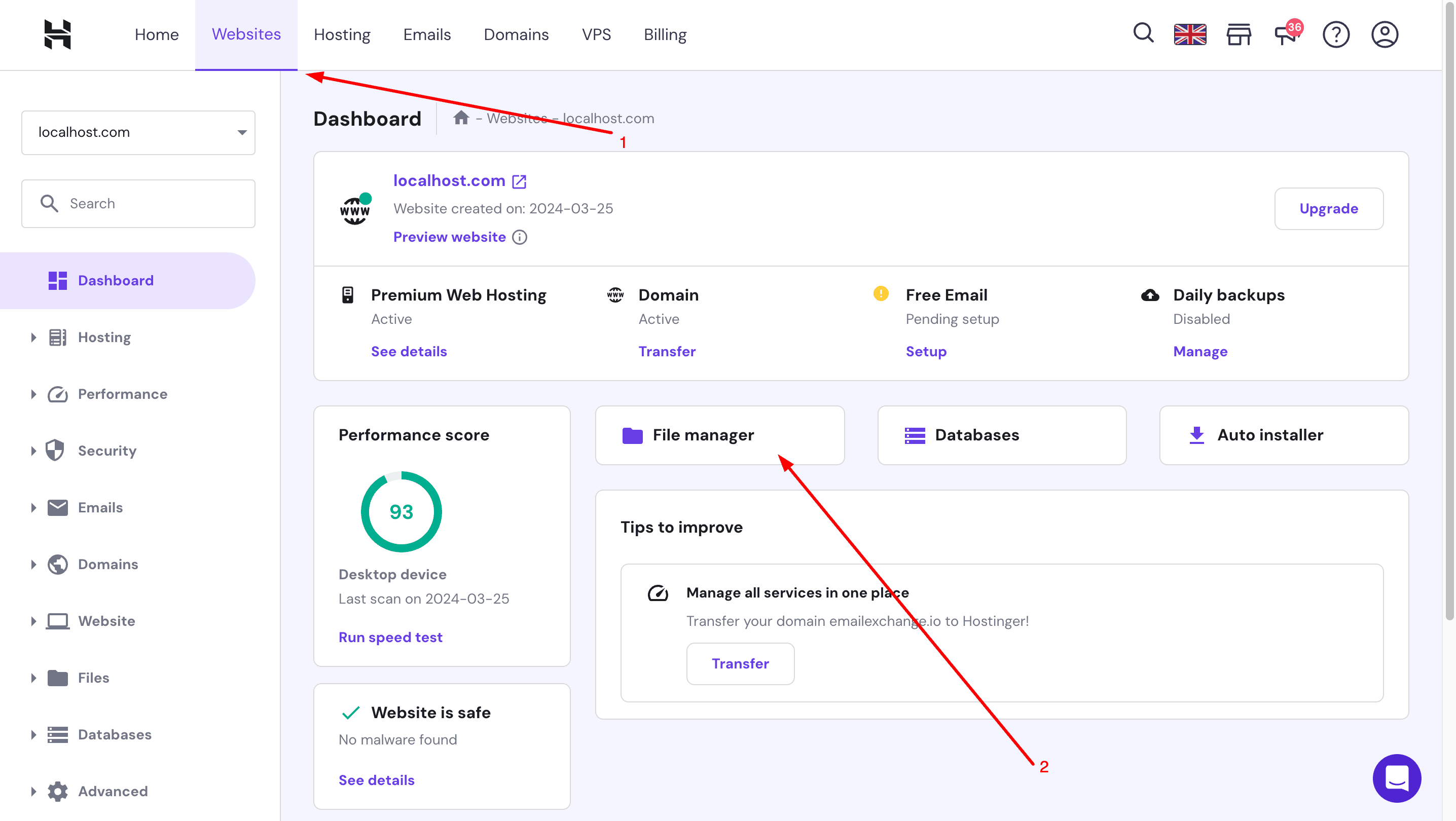This screenshot has height=821, width=1456.
Task: Click the Auto installer icon
Action: coord(1196,435)
